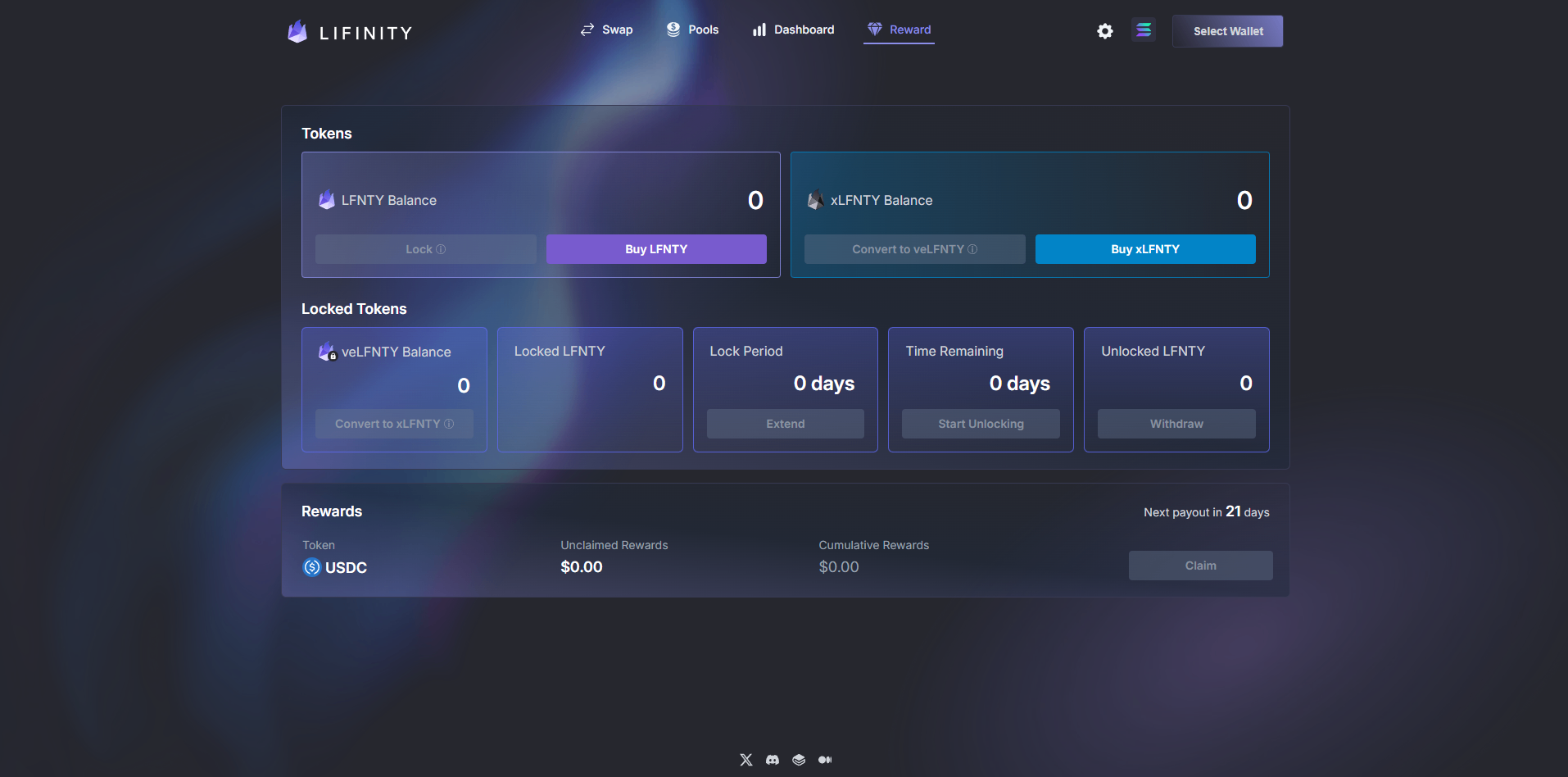This screenshot has height=777, width=1568.
Task: Open the settings gear icon
Action: [1104, 31]
